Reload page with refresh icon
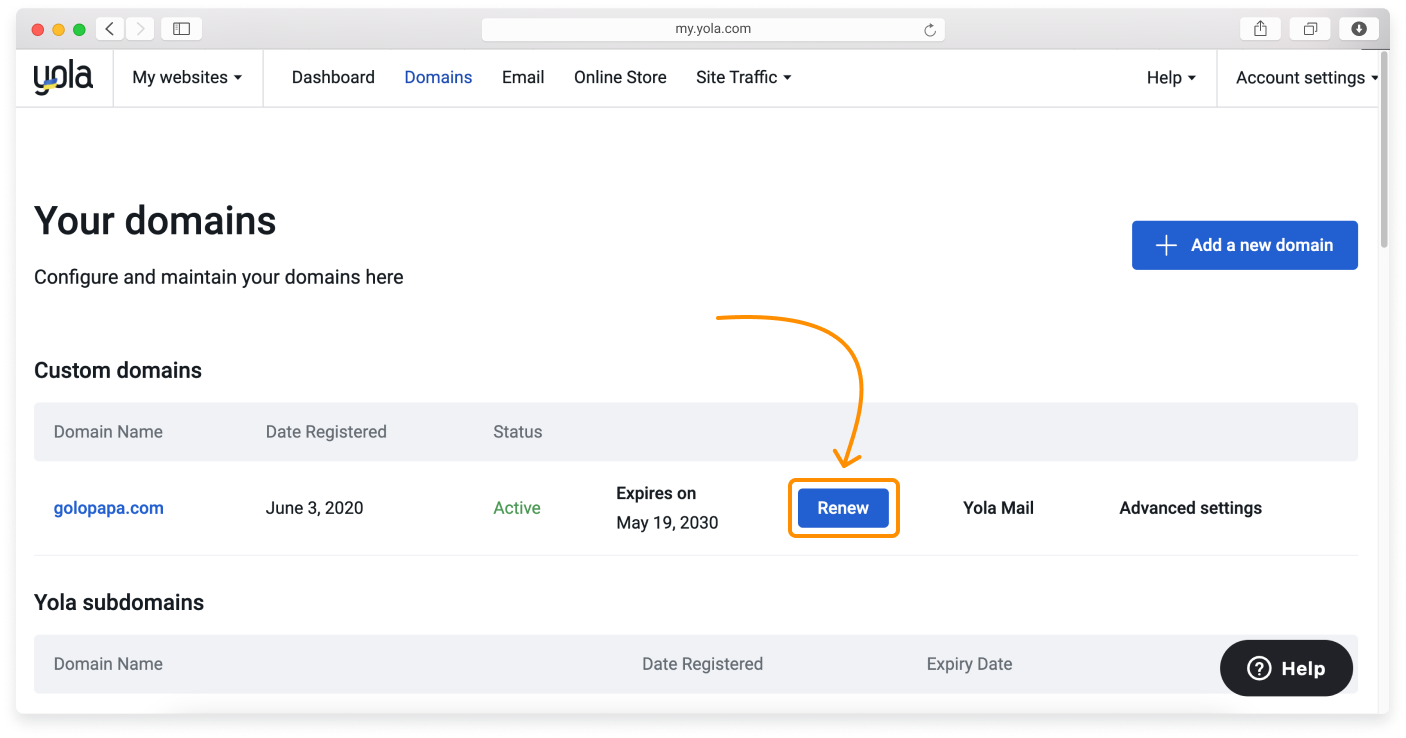 (929, 30)
